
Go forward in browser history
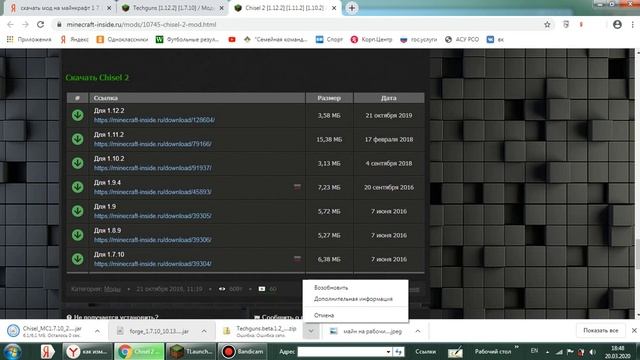(25, 24)
